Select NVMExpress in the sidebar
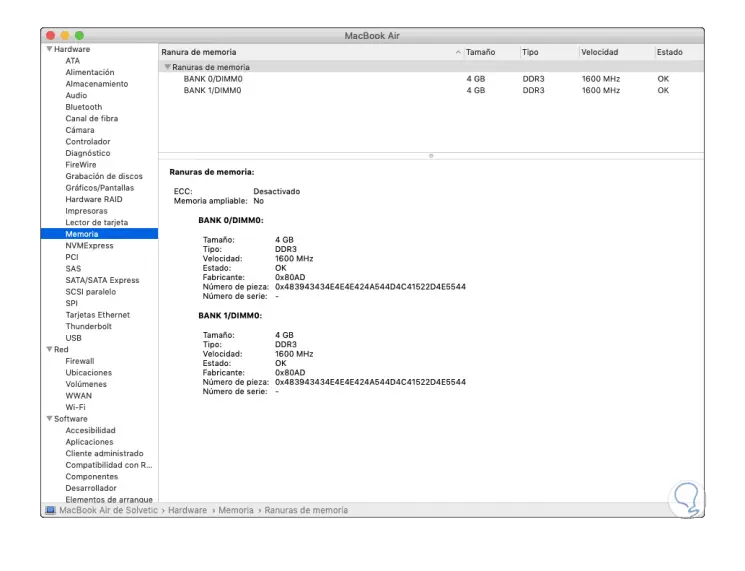This screenshot has height=571, width=745. [89, 246]
